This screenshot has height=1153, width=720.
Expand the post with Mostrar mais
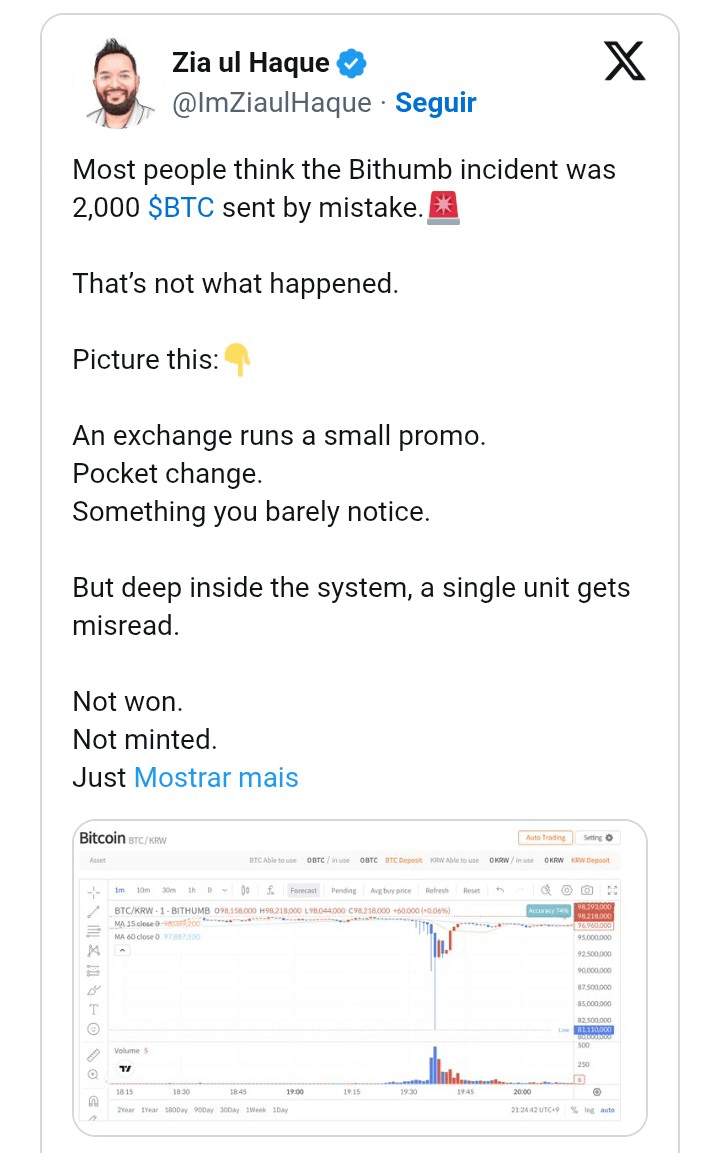(216, 777)
